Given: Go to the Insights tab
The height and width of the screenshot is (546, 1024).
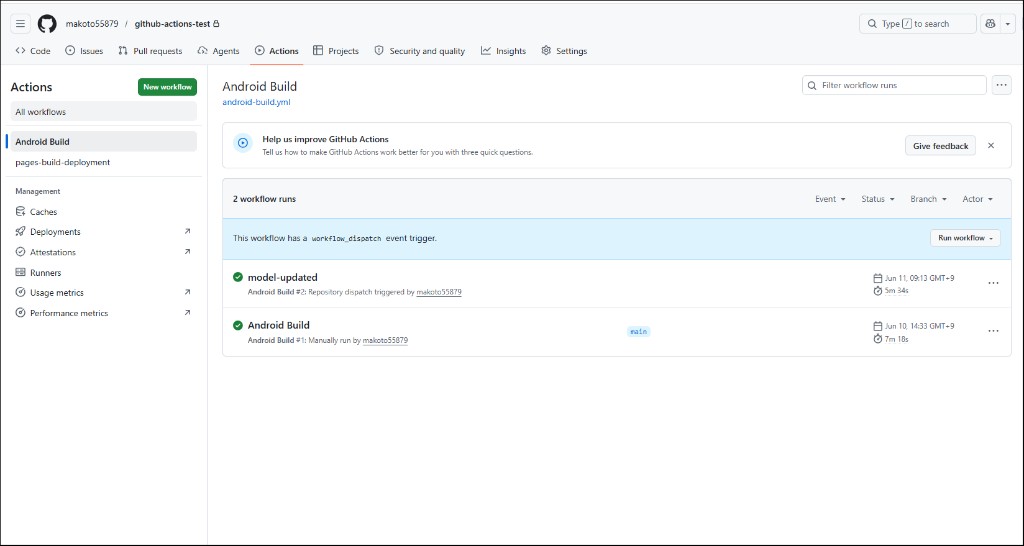Looking at the screenshot, I should [x=504, y=51].
